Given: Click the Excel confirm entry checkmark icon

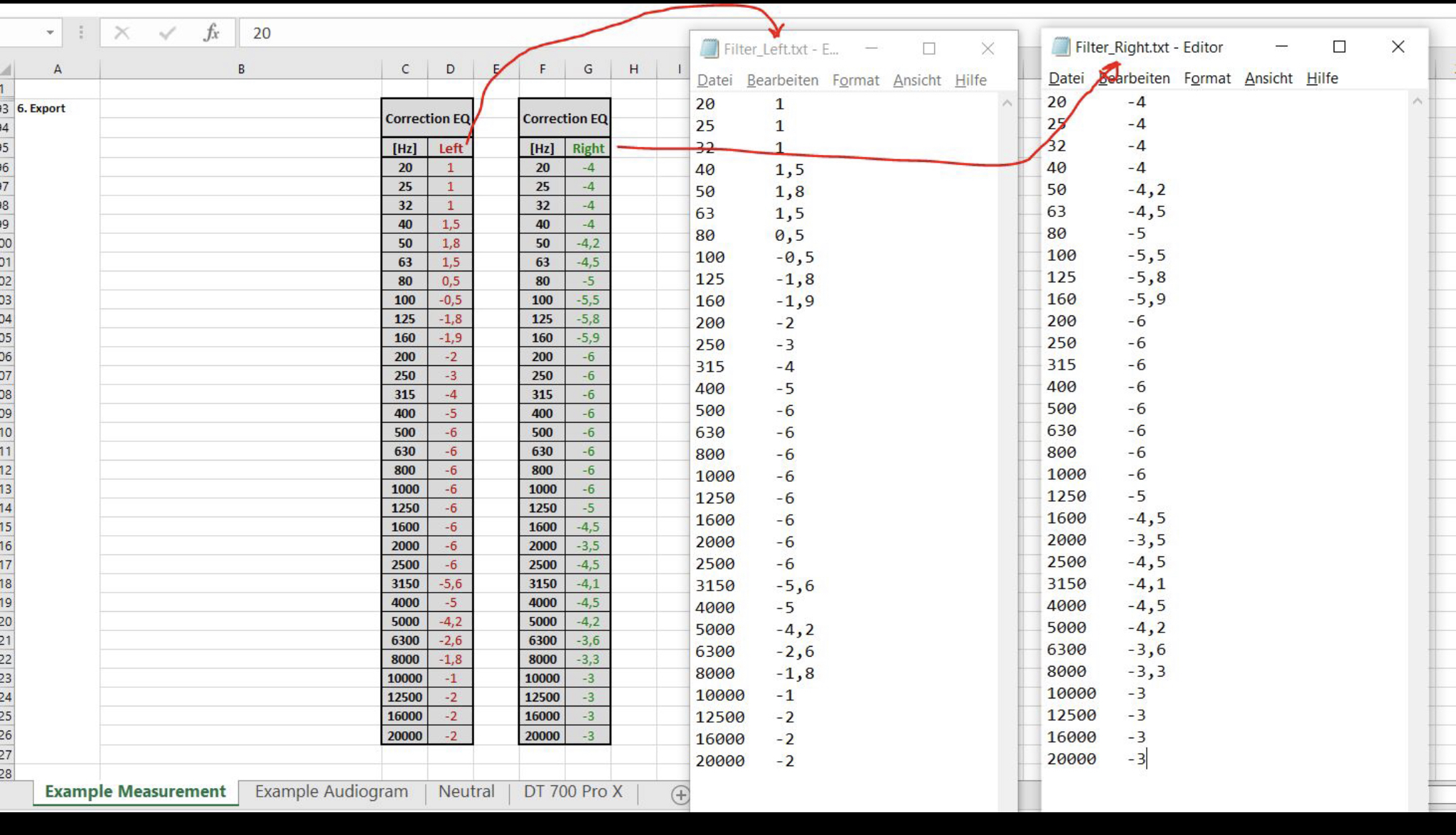Looking at the screenshot, I should click(167, 33).
